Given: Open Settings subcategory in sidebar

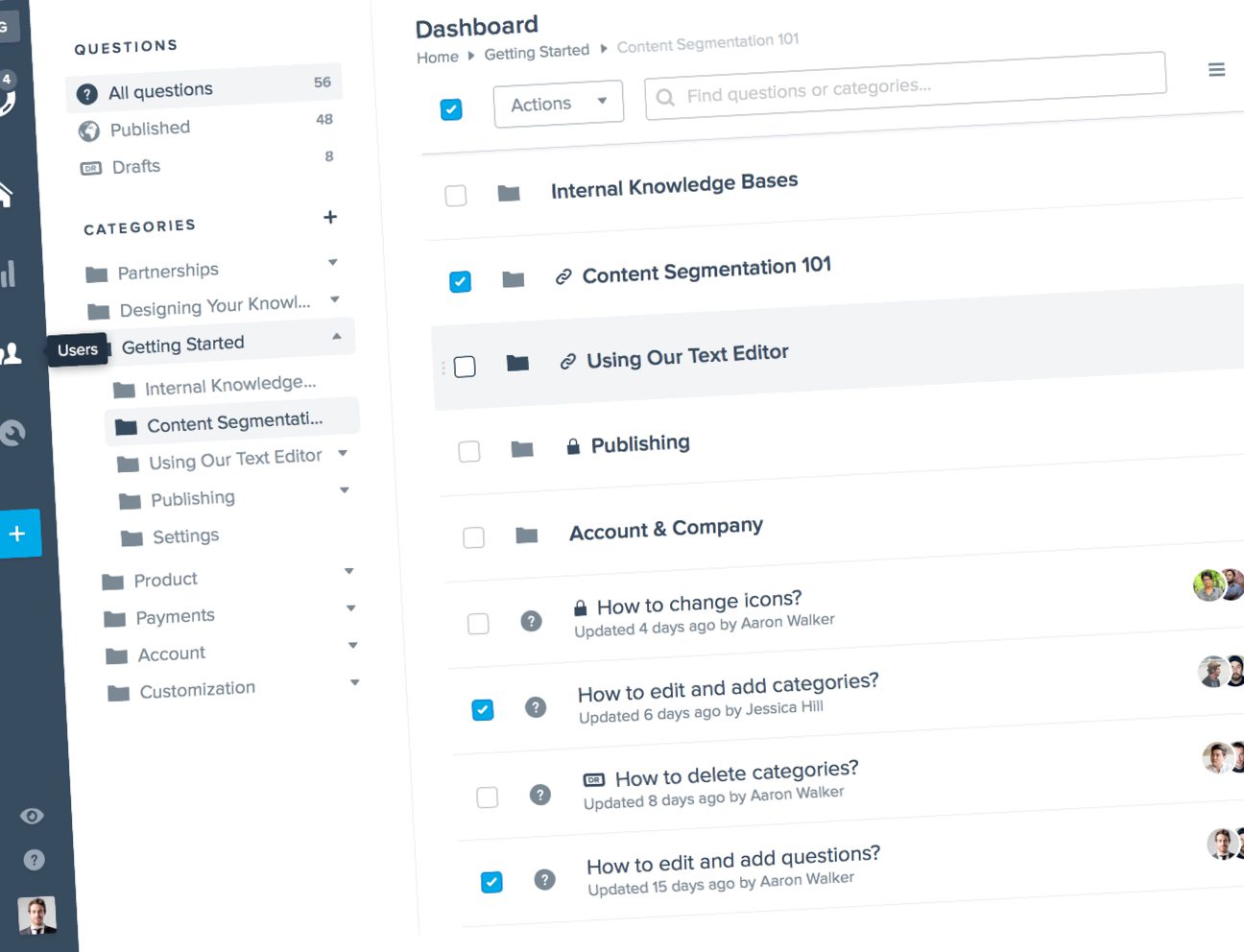Looking at the screenshot, I should pos(185,536).
